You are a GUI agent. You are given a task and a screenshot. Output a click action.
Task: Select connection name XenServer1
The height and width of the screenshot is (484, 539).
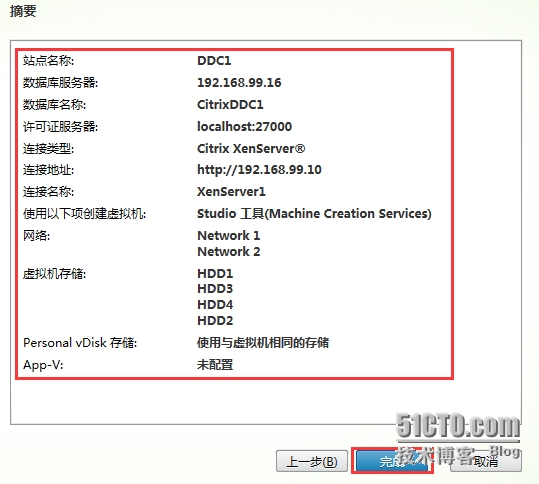pos(231,191)
